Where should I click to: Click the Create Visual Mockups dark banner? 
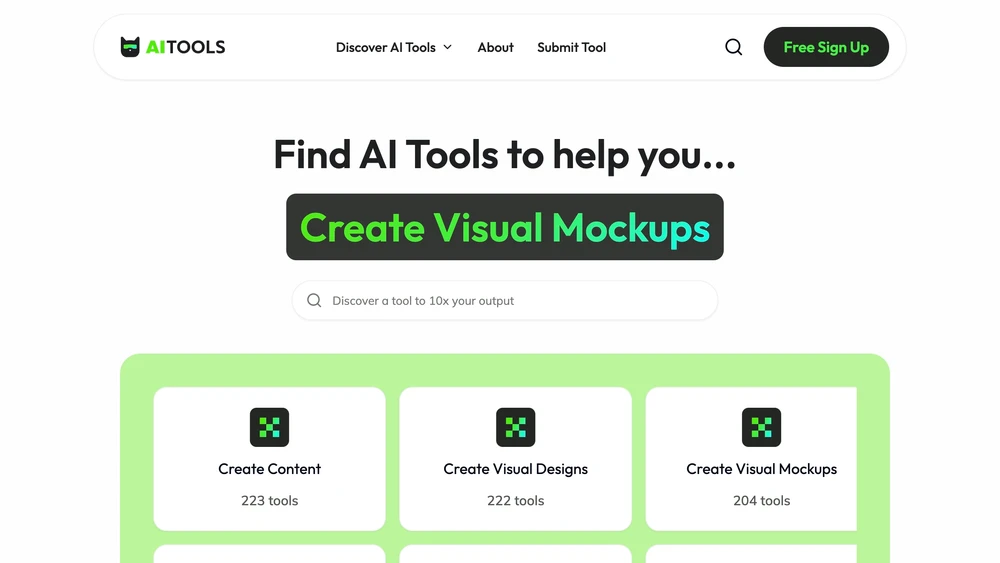tap(504, 227)
